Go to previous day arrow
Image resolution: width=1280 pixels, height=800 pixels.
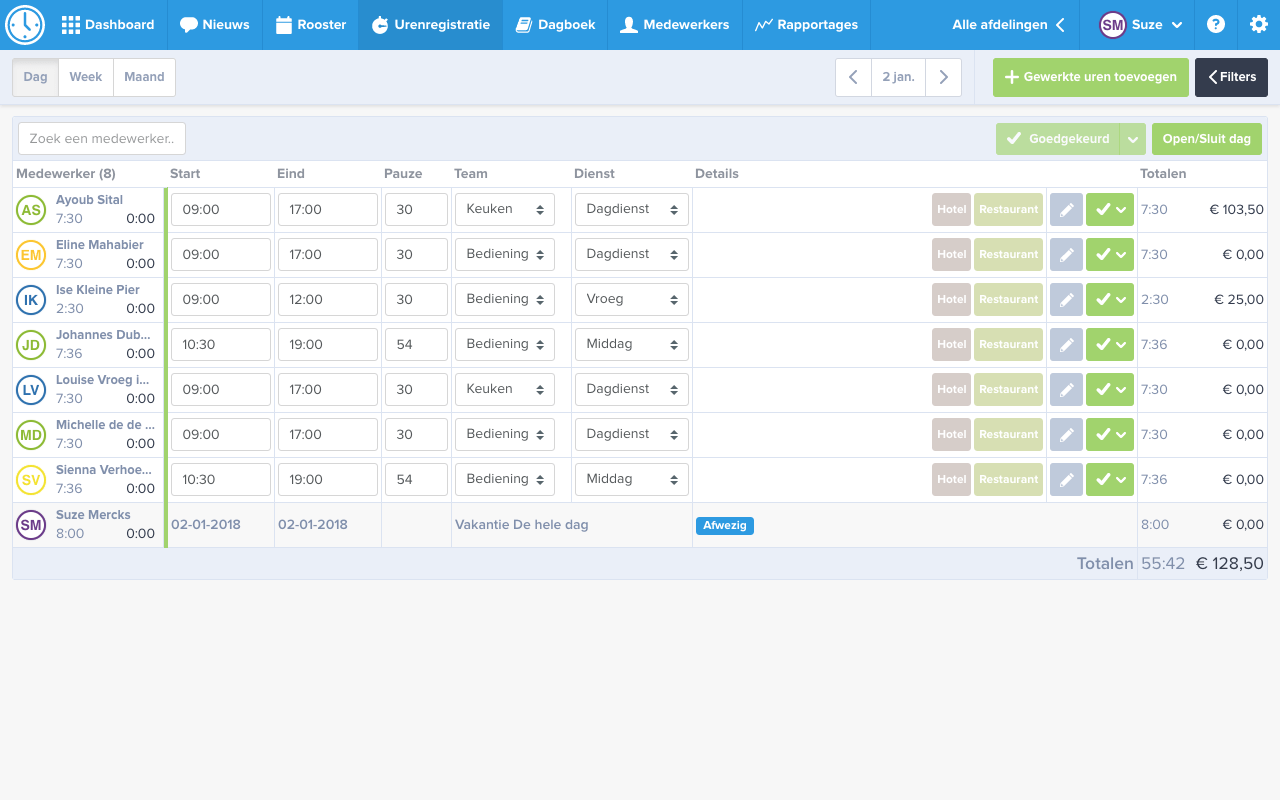click(x=853, y=77)
